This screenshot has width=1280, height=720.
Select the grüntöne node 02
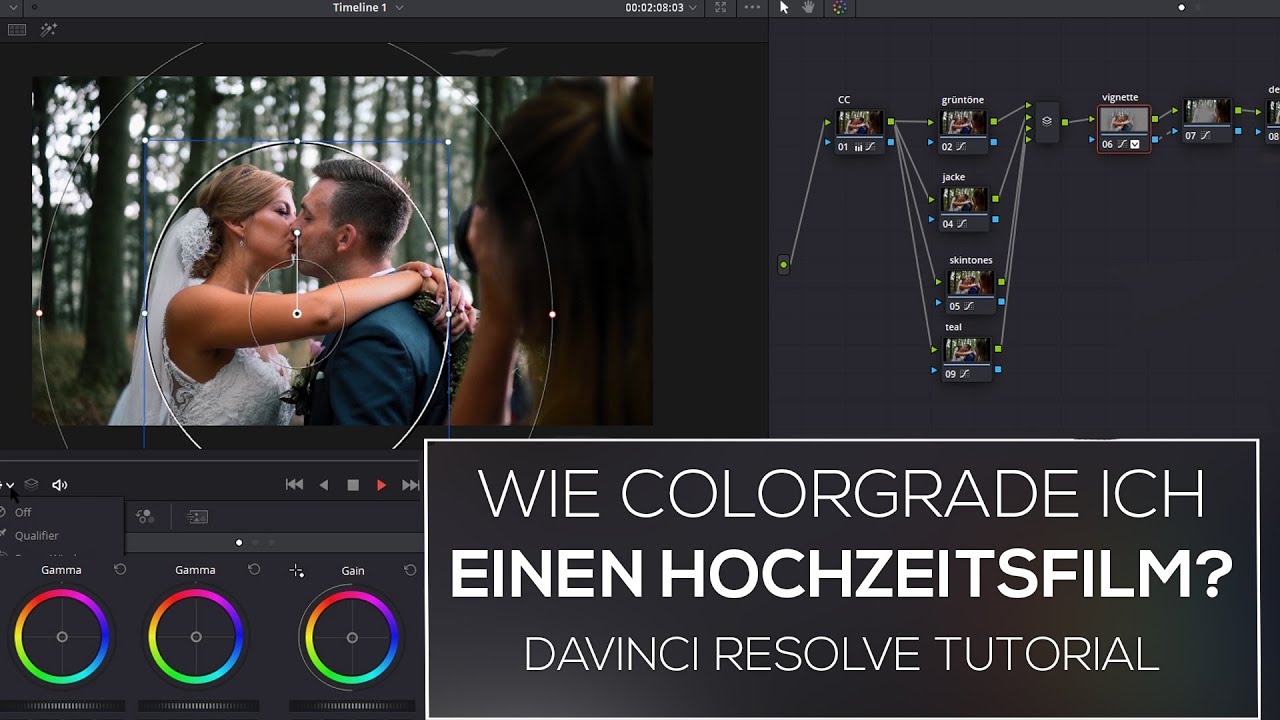point(964,131)
